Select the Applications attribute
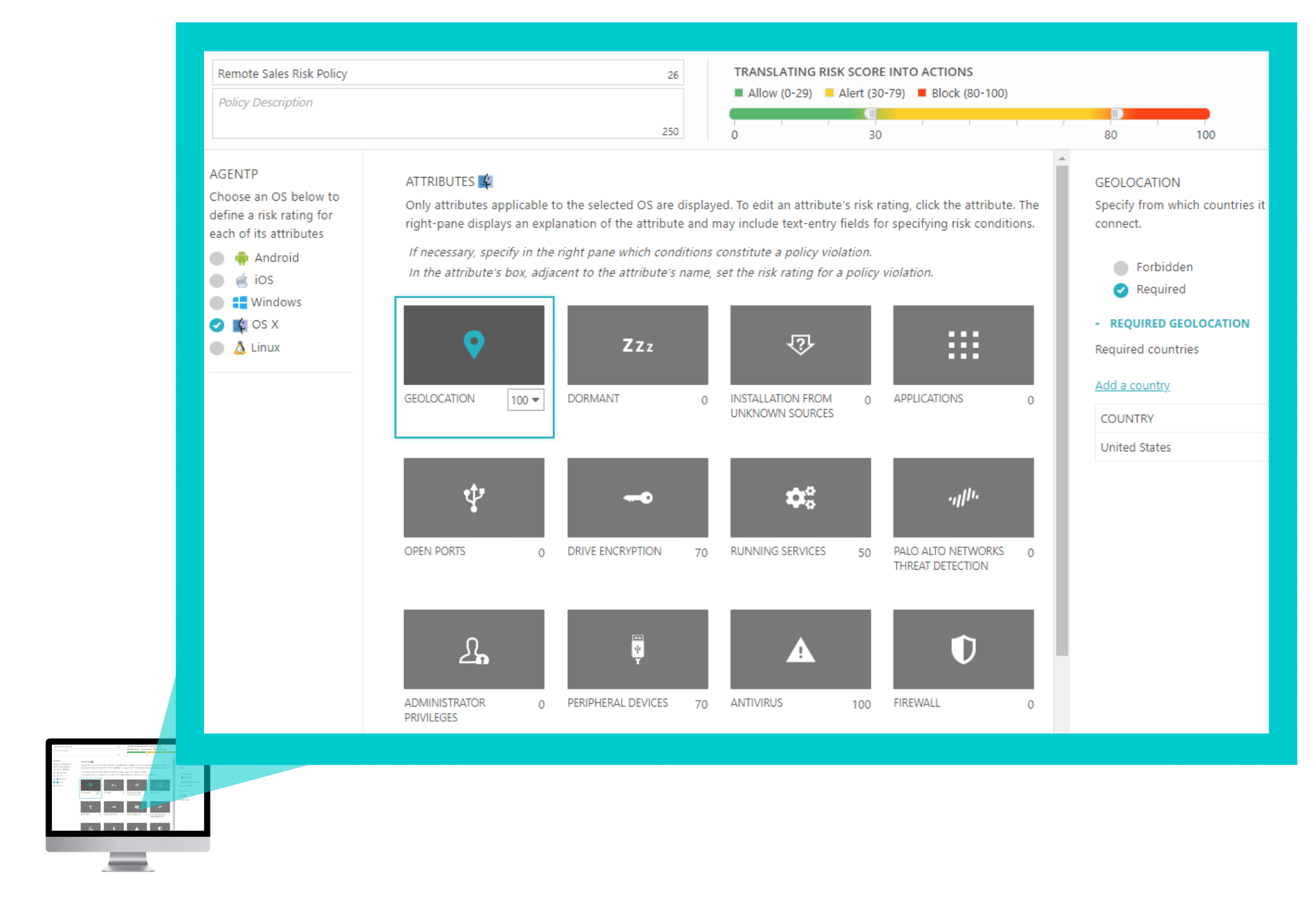The width and height of the screenshot is (1316, 921). (x=963, y=345)
